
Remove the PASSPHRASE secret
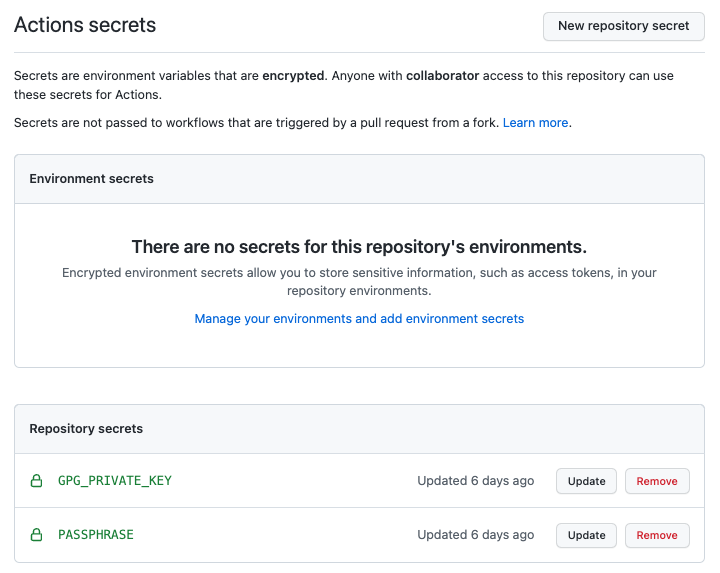[x=657, y=535]
